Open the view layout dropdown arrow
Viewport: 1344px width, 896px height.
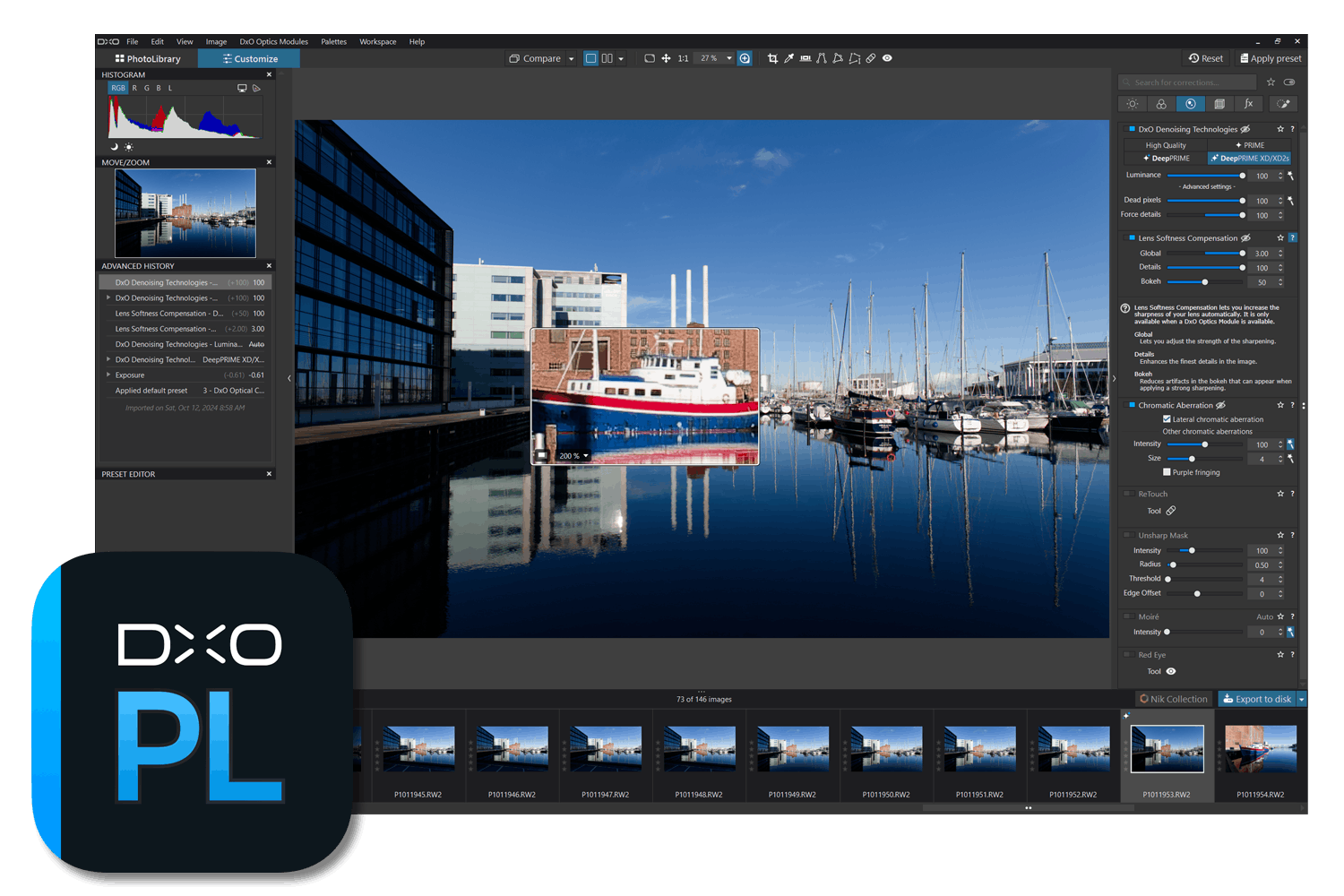[621, 59]
